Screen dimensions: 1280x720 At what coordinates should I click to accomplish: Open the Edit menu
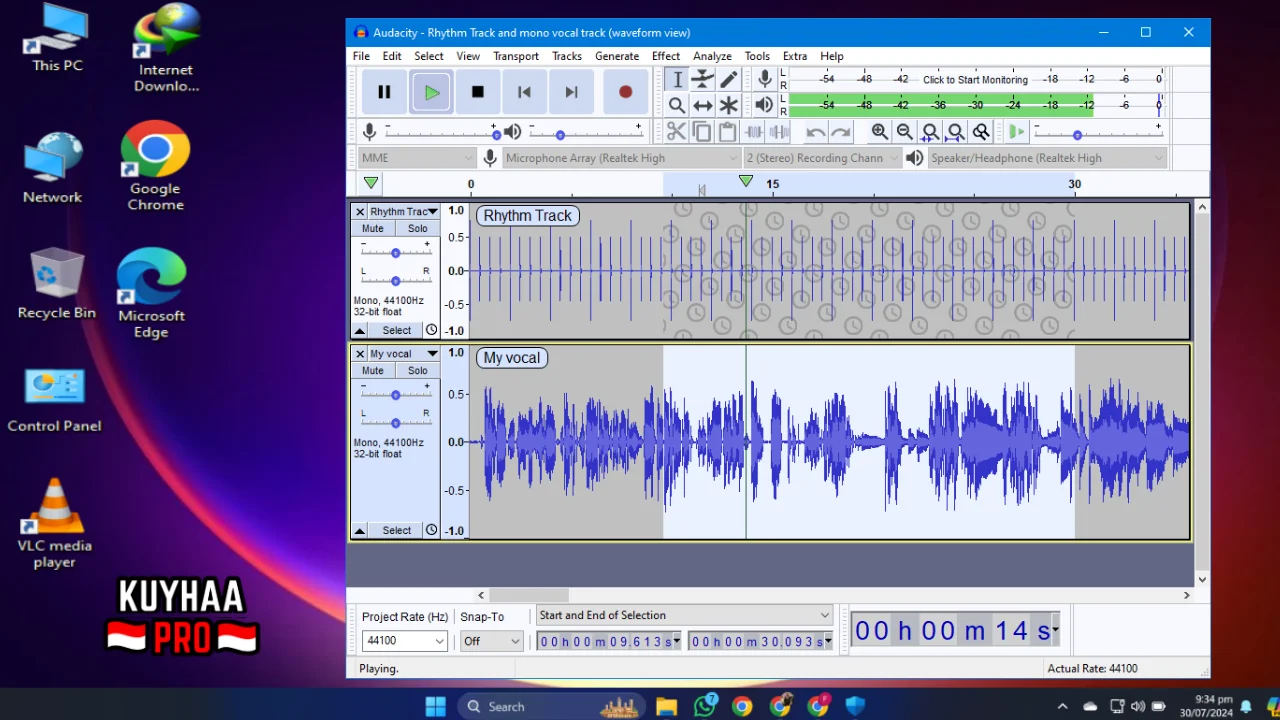pyautogui.click(x=392, y=56)
